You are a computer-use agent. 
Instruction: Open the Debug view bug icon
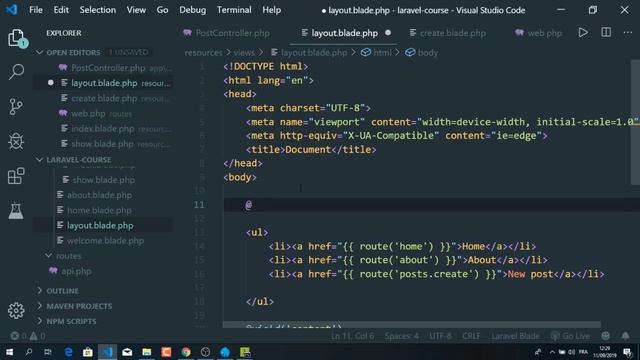pos(16,141)
